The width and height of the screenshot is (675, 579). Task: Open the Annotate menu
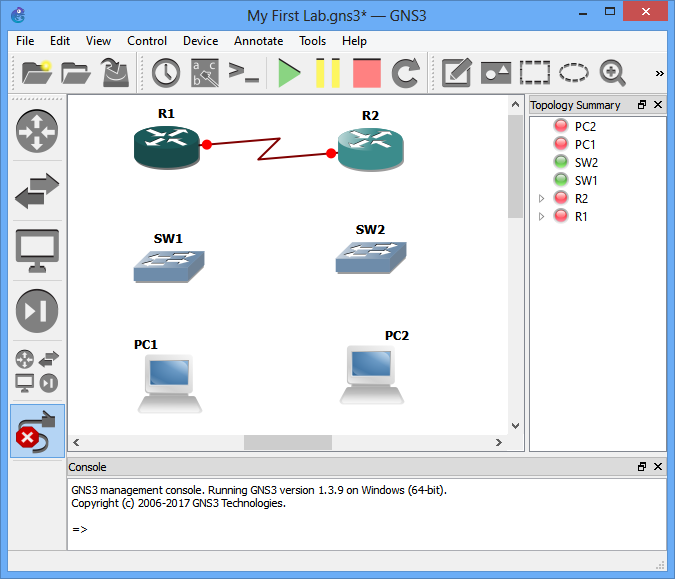[258, 41]
